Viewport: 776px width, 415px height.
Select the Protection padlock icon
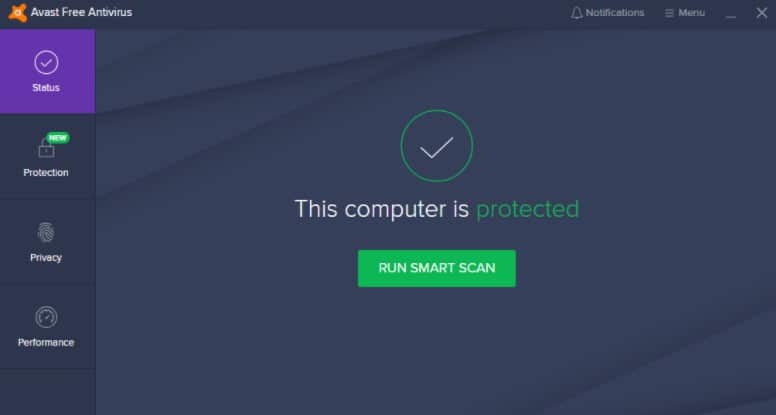[47, 148]
